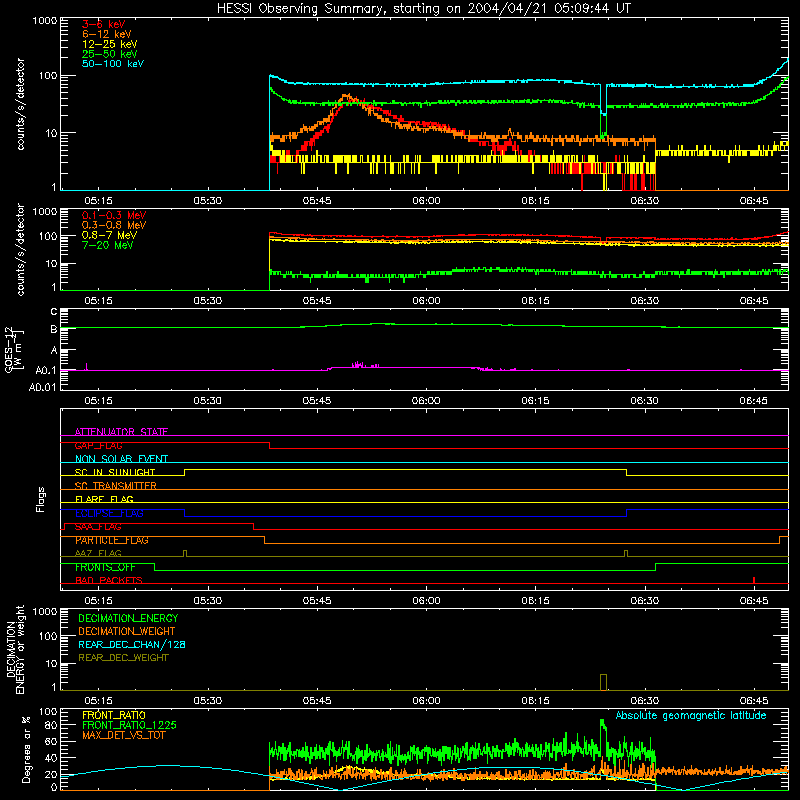Screen dimensions: 800x800
Task: Click the HESSI Observing Summary title text
Action: (424, 8)
